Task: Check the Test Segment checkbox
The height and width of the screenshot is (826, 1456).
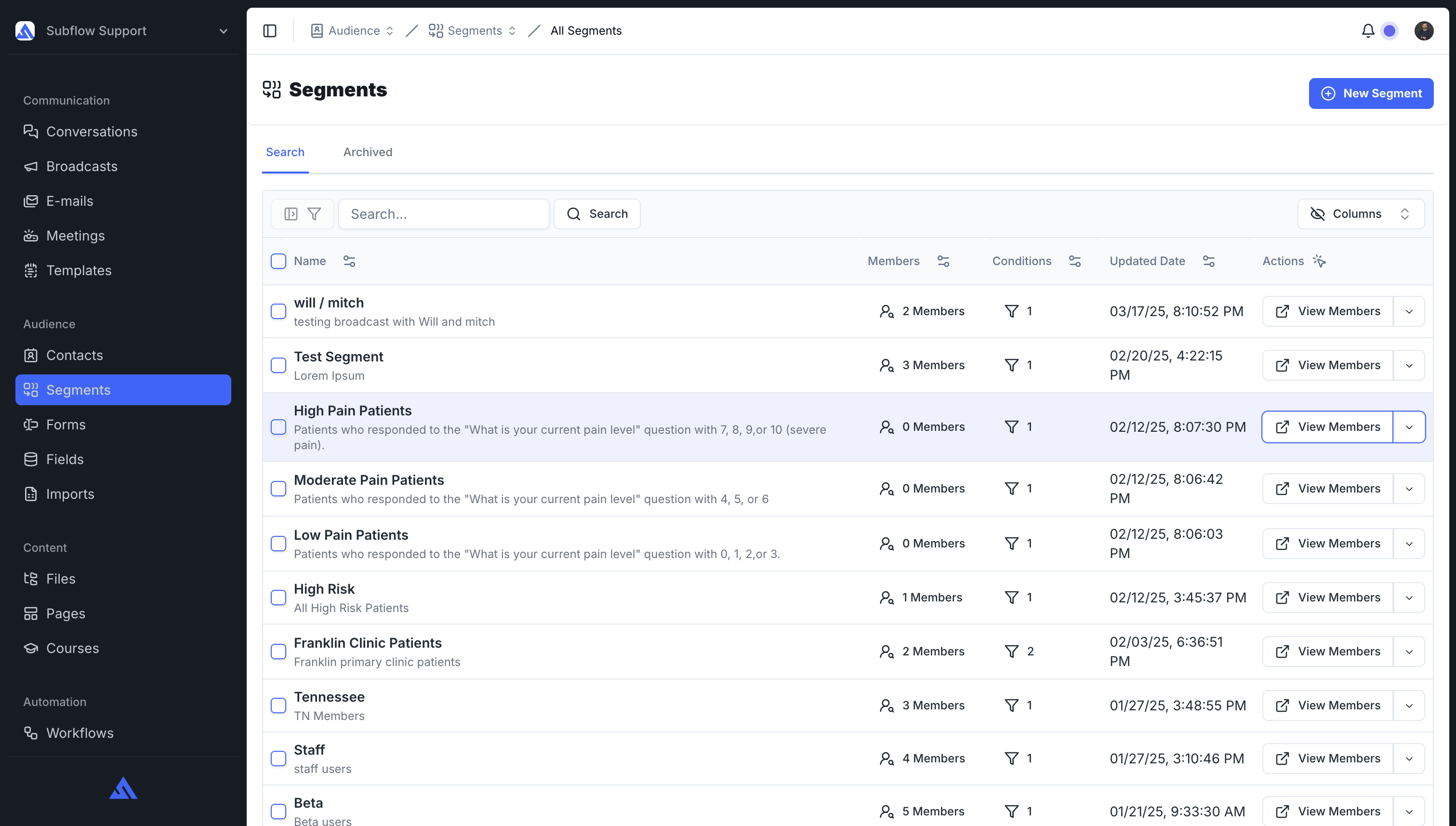Action: coord(278,365)
